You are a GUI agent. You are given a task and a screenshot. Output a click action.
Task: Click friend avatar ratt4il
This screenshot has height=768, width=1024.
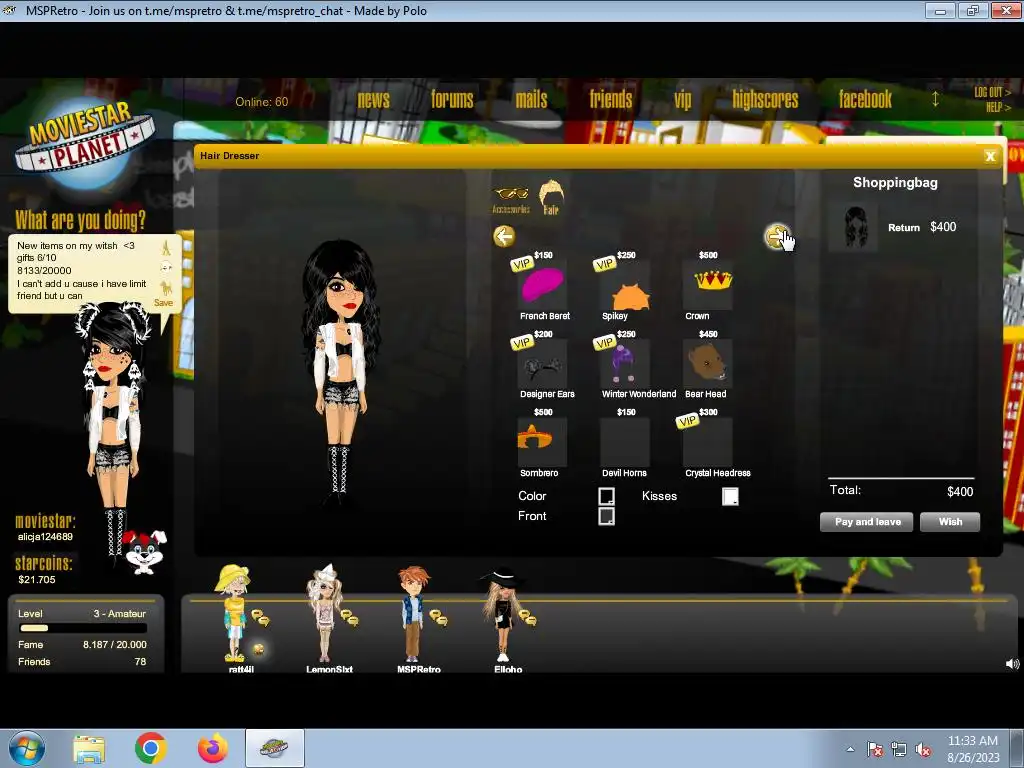(x=233, y=613)
